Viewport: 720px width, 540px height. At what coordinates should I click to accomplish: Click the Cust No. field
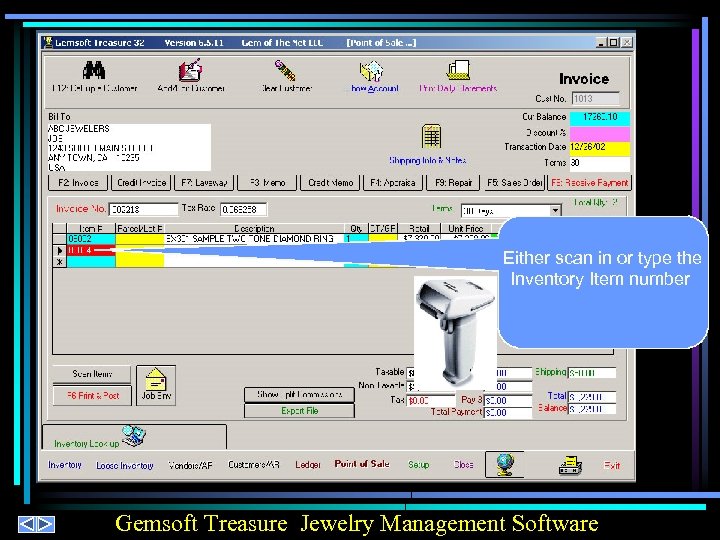point(596,98)
